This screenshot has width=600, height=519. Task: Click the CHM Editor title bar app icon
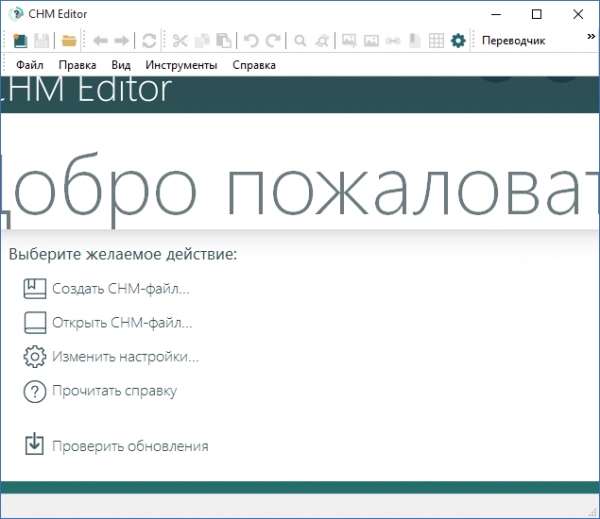point(16,14)
